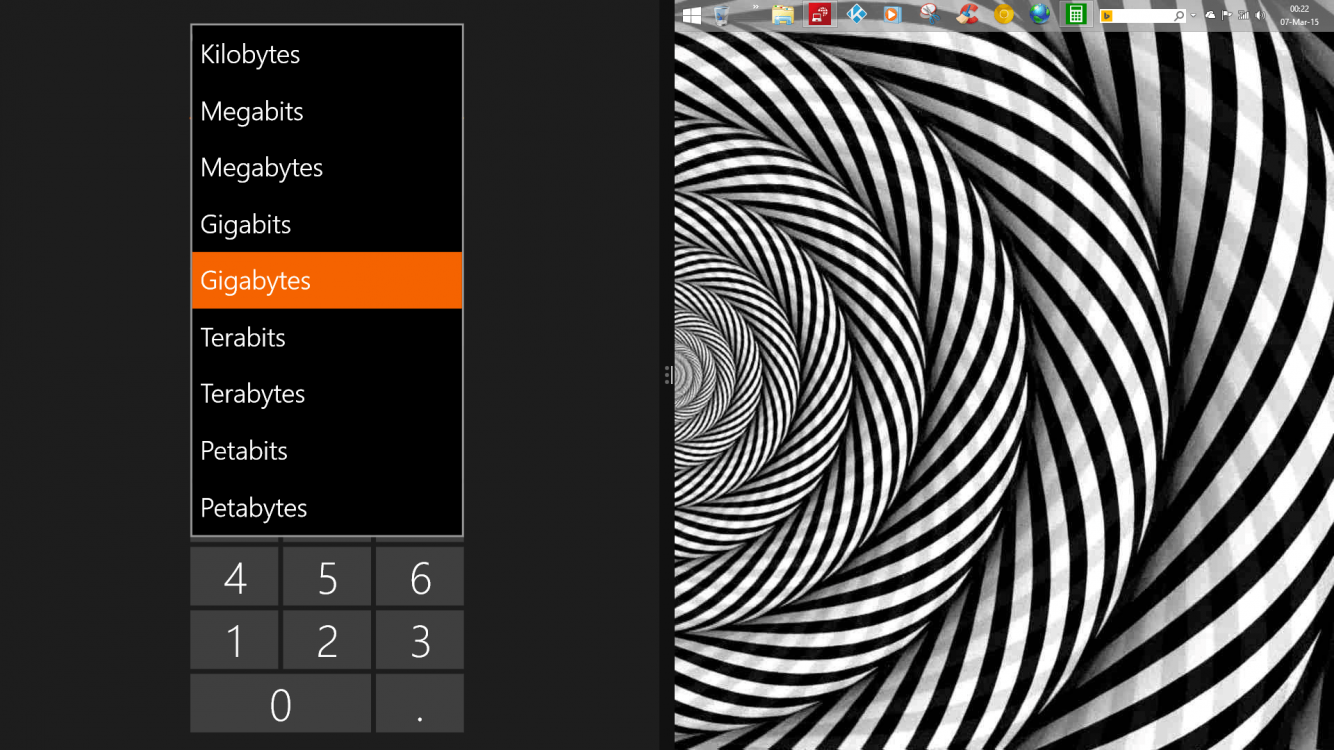
Task: Open File Explorer from the taskbar
Action: coord(783,15)
